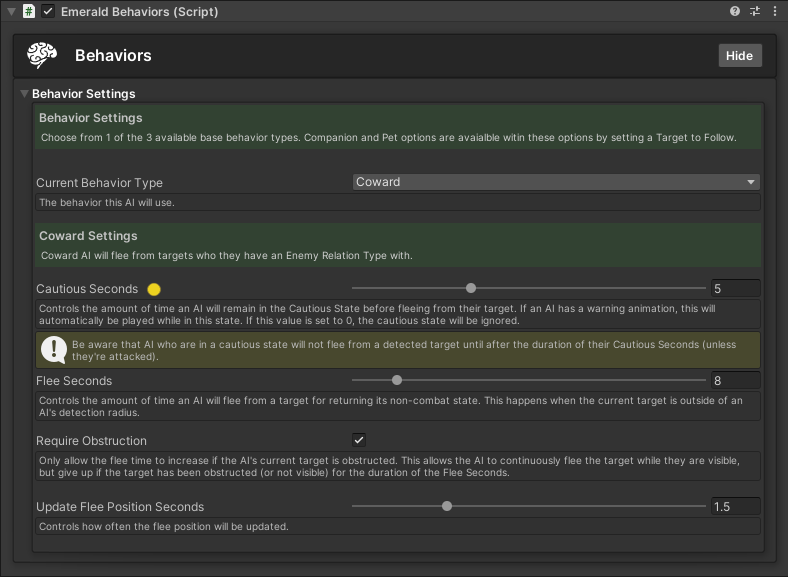The height and width of the screenshot is (577, 788).
Task: Click the Flee Seconds slider handle
Action: (x=397, y=380)
